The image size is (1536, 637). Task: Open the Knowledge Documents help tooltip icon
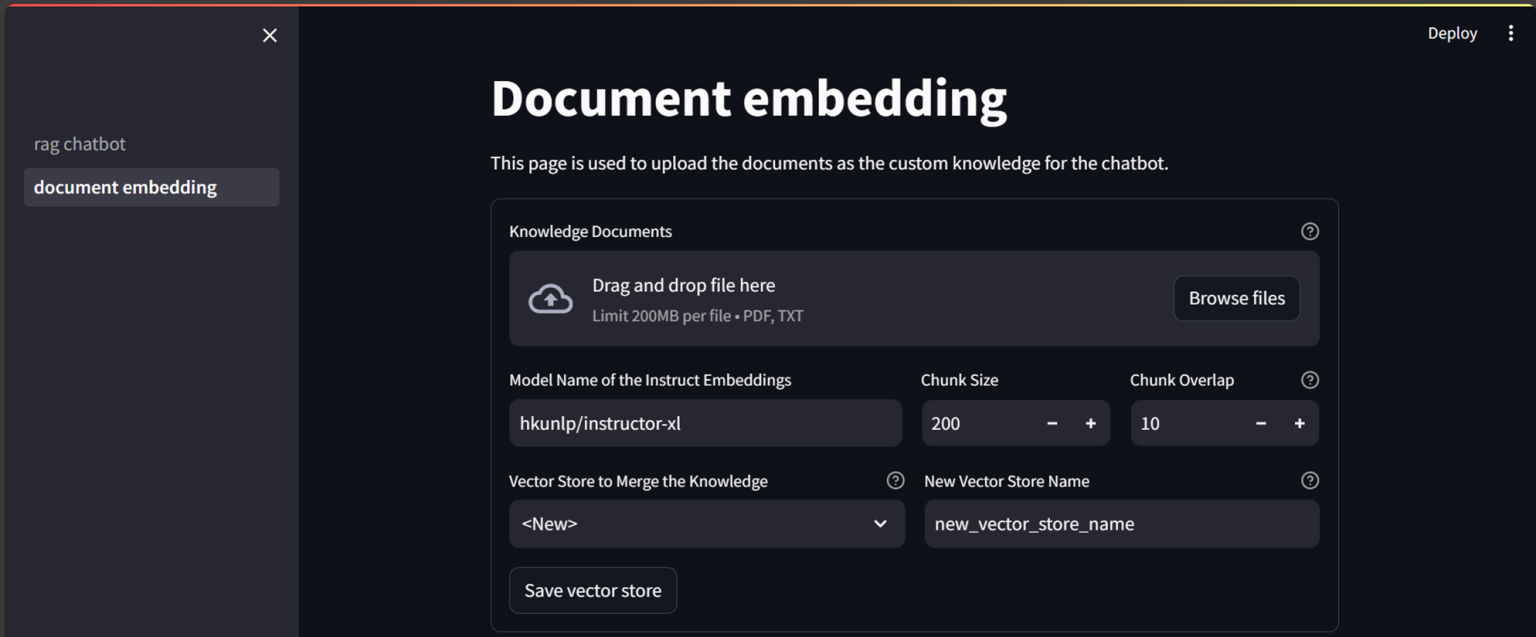point(1310,231)
